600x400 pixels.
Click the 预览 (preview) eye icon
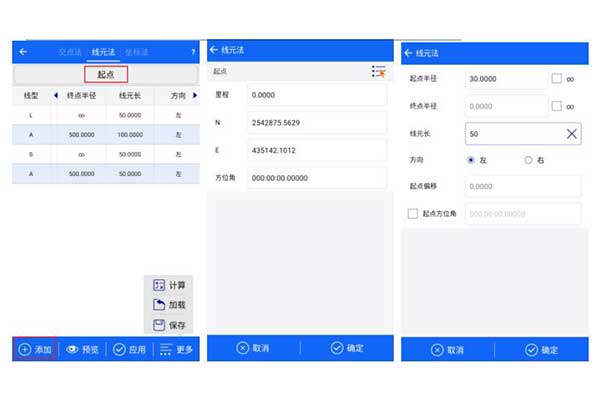click(x=72, y=350)
